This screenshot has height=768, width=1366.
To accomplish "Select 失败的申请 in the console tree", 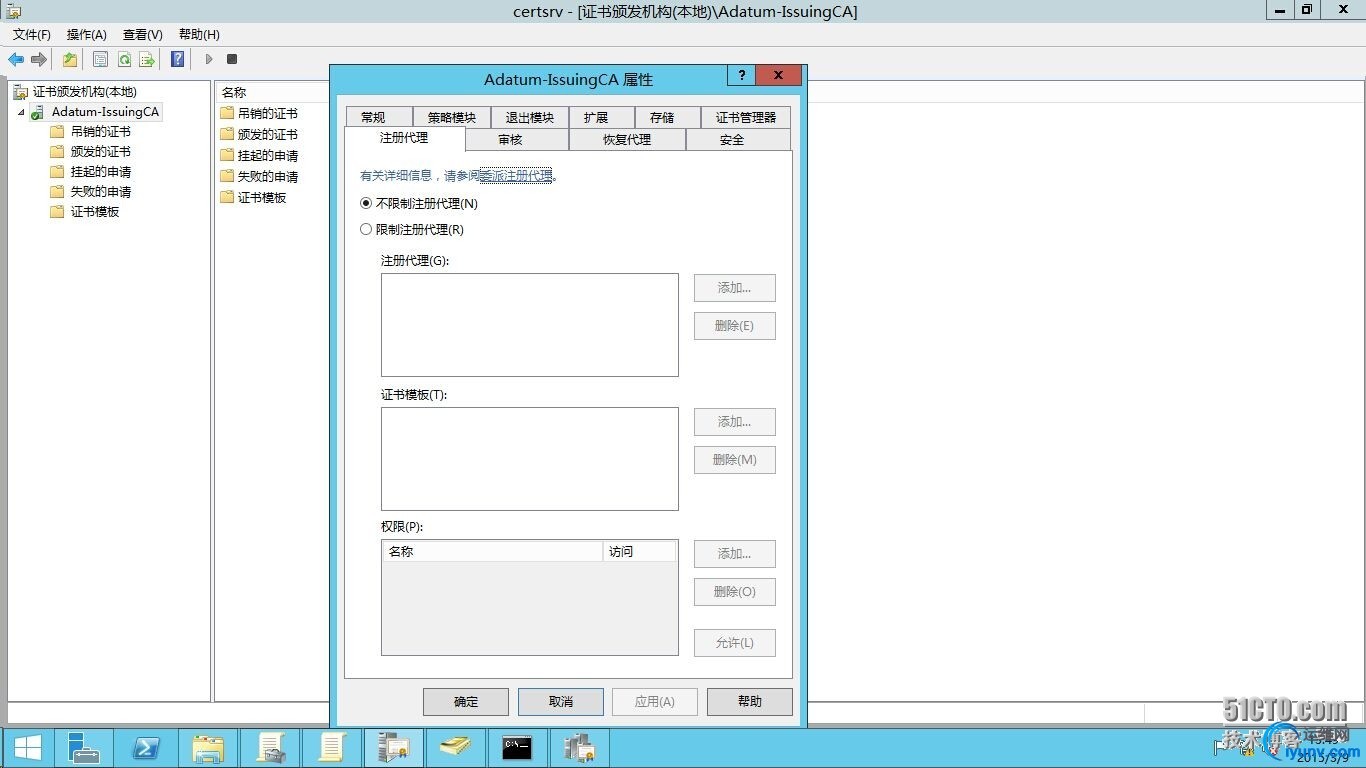I will pyautogui.click(x=100, y=191).
